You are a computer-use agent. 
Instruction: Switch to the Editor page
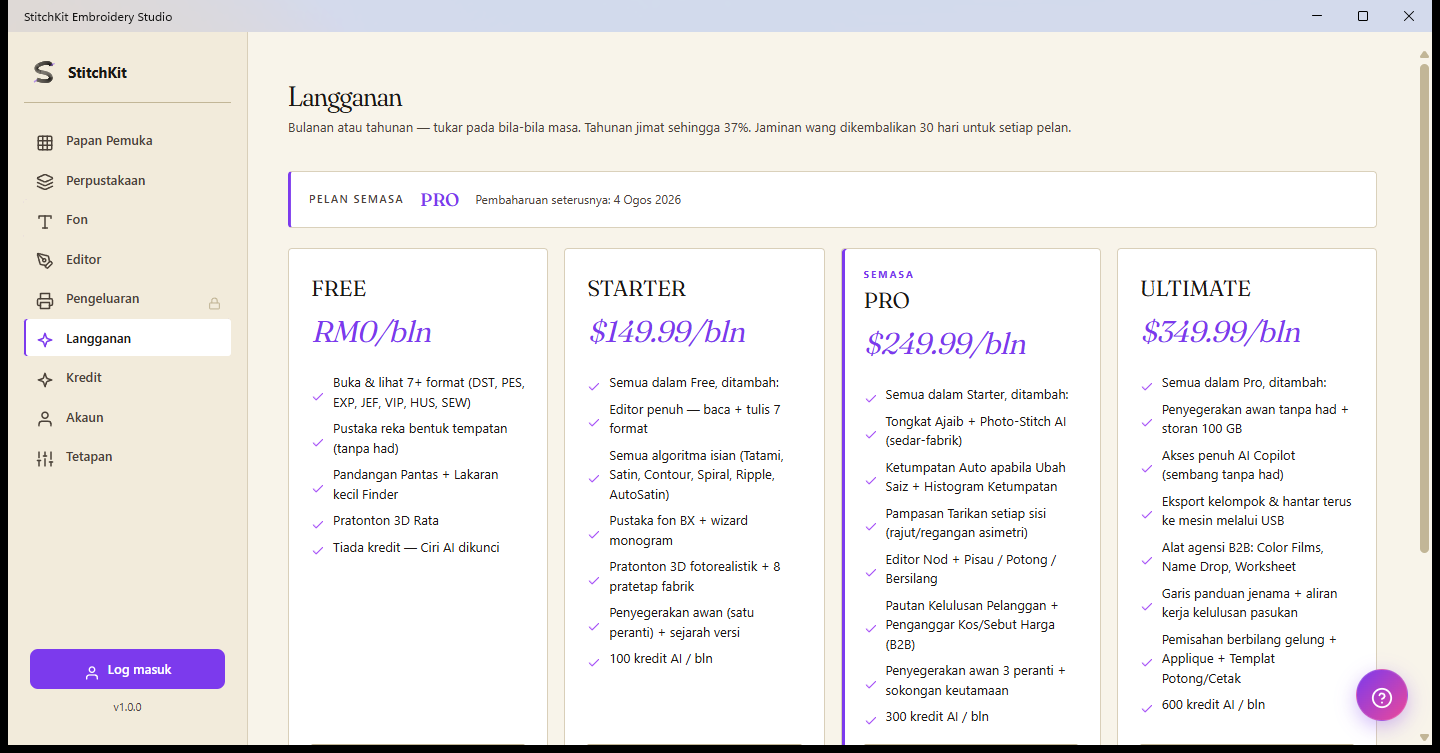click(x=128, y=260)
